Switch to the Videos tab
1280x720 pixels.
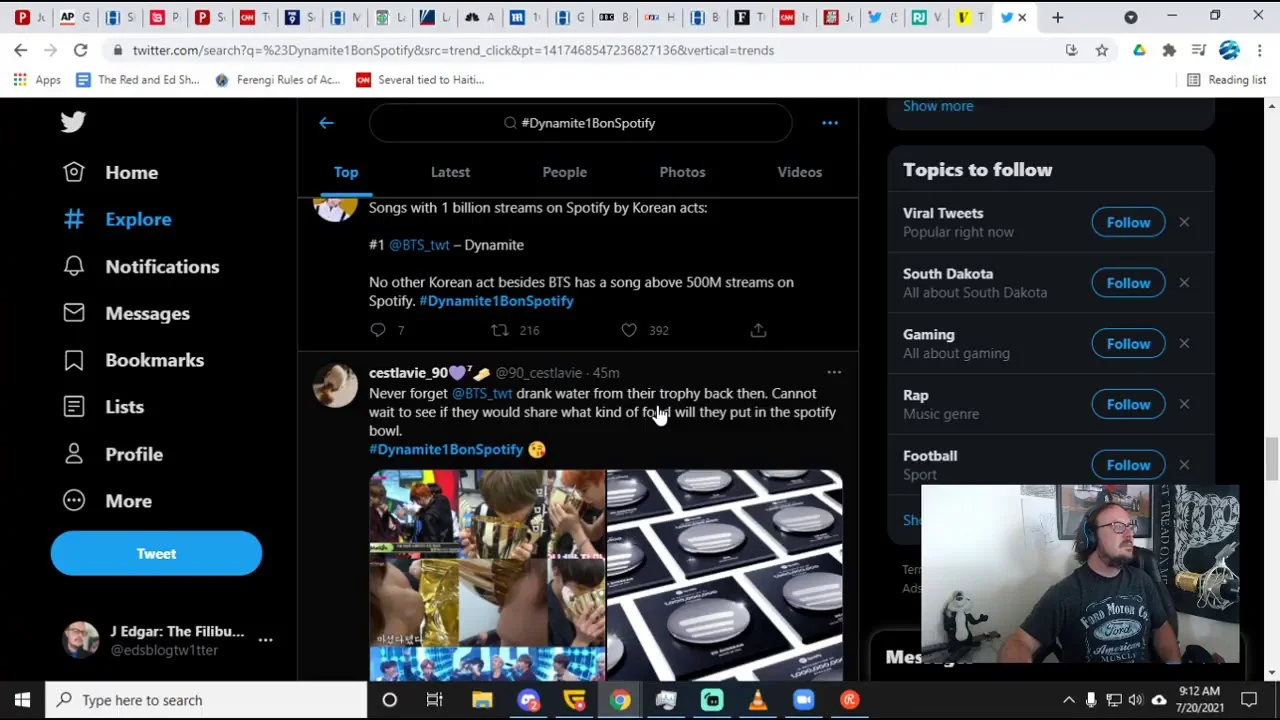pos(799,172)
